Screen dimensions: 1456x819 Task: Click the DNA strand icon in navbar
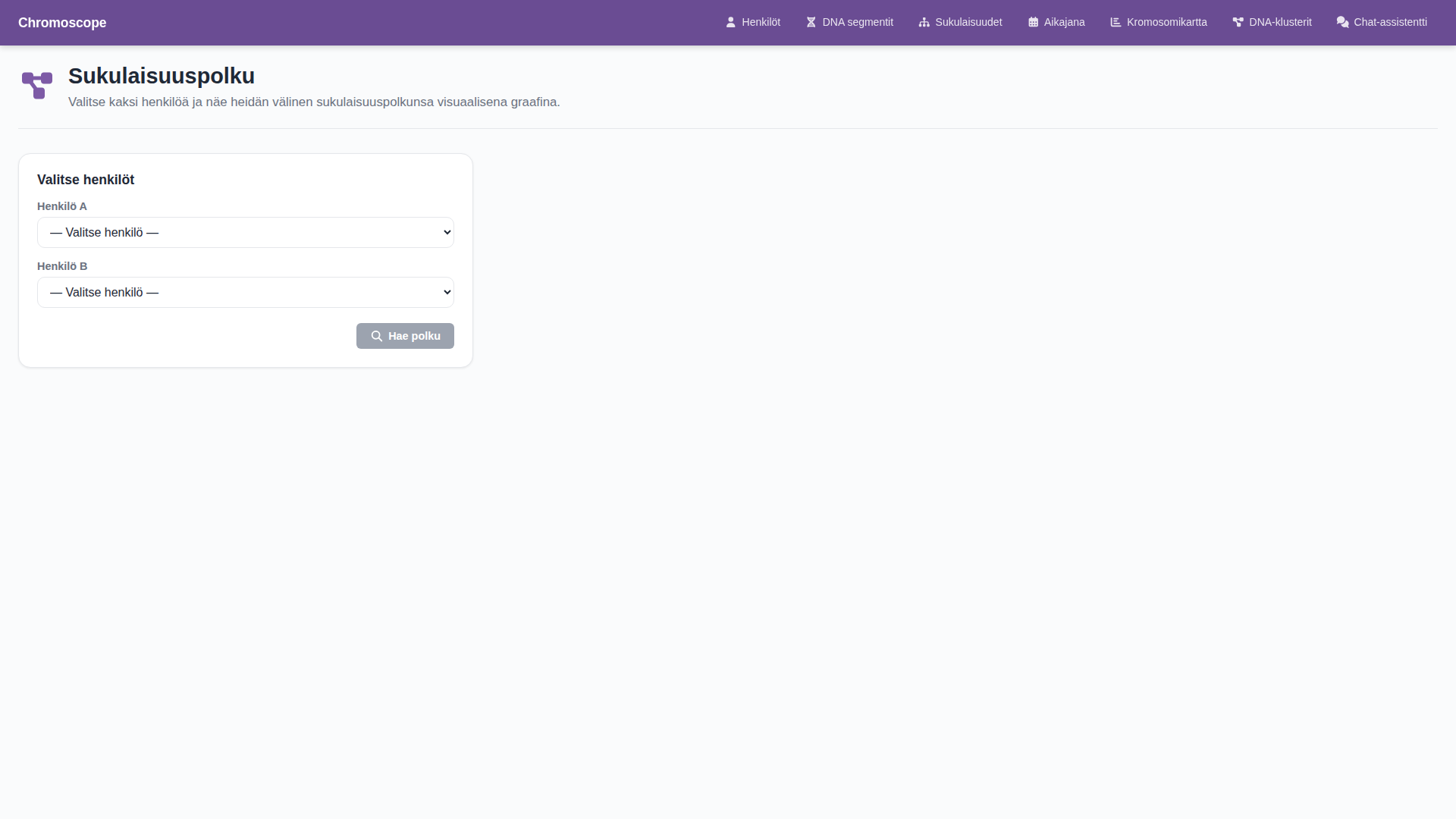811,23
